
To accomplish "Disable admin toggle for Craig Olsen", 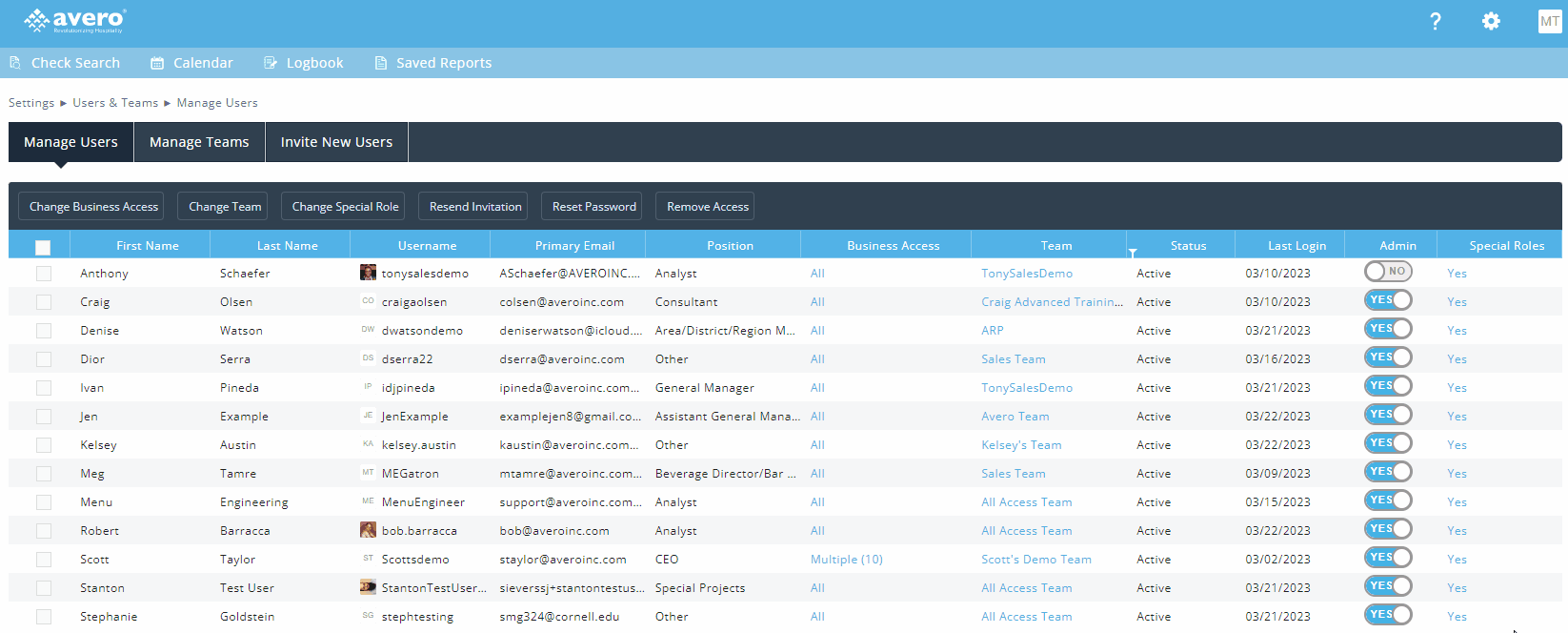I will (x=1388, y=300).
